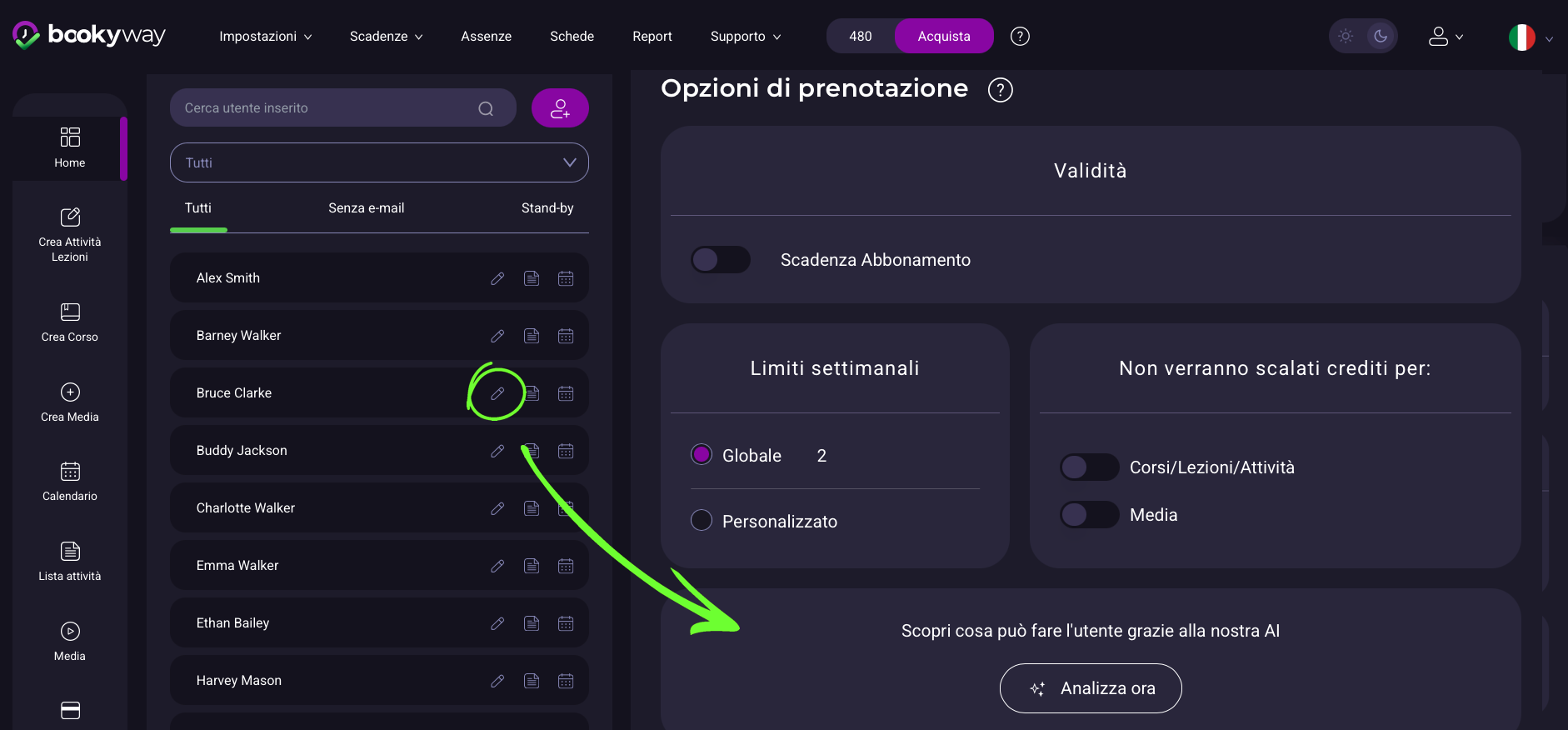This screenshot has height=730, width=1568.
Task: Open the Impostazioni dropdown menu
Action: coord(265,37)
